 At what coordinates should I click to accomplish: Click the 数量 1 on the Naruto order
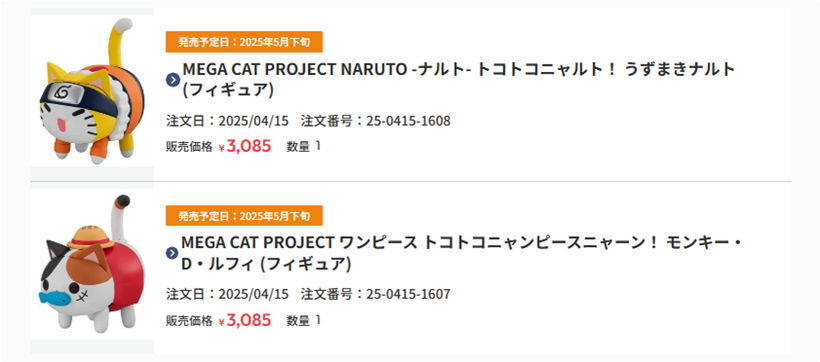(x=303, y=146)
